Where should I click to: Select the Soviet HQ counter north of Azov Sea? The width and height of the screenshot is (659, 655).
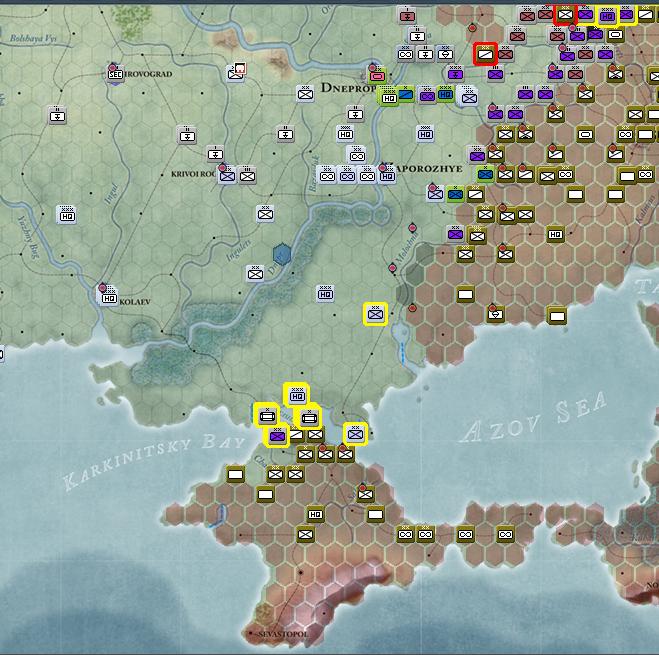(555, 234)
